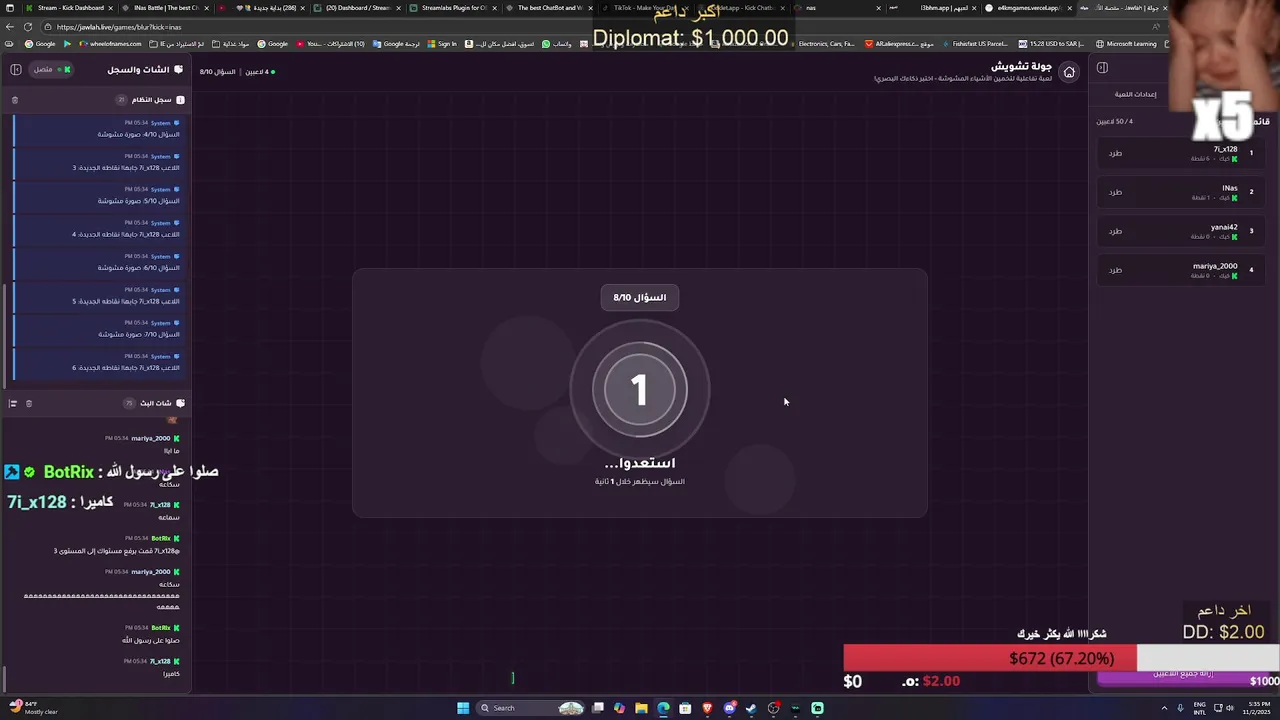The width and height of the screenshot is (1280, 720).
Task: Open the Microsoft Store taskbar icon
Action: point(685,708)
